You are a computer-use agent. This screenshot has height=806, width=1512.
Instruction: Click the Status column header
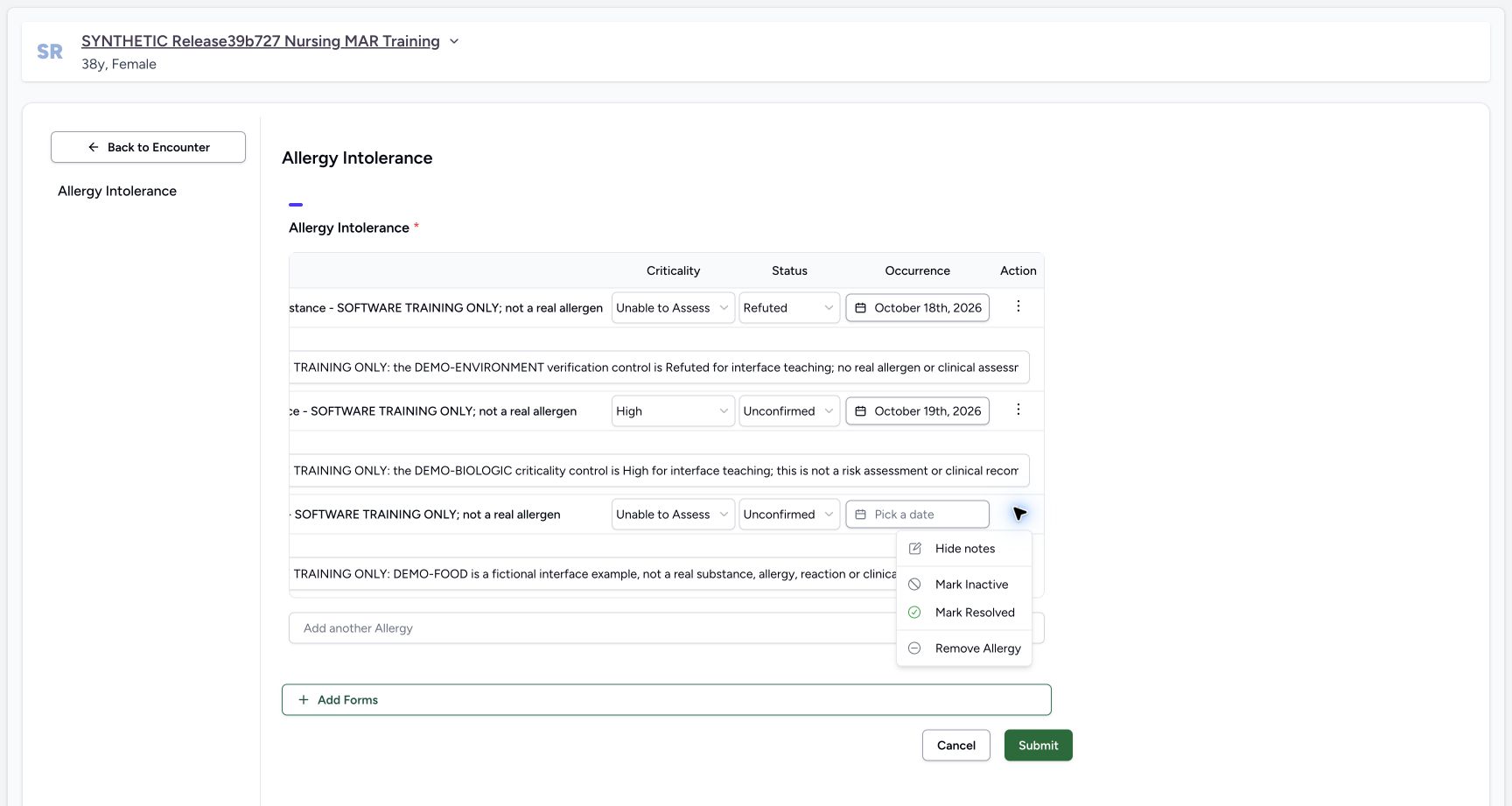[789, 270]
